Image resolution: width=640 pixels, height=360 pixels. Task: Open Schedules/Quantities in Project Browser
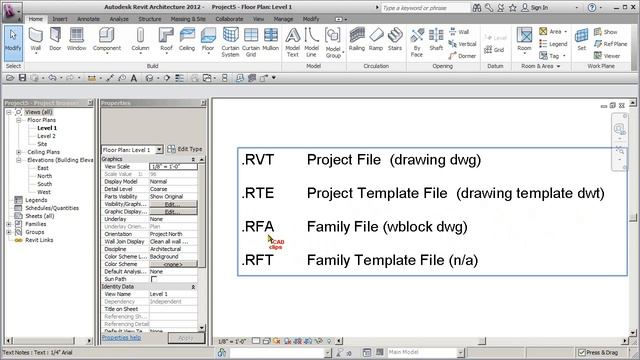coord(51,208)
